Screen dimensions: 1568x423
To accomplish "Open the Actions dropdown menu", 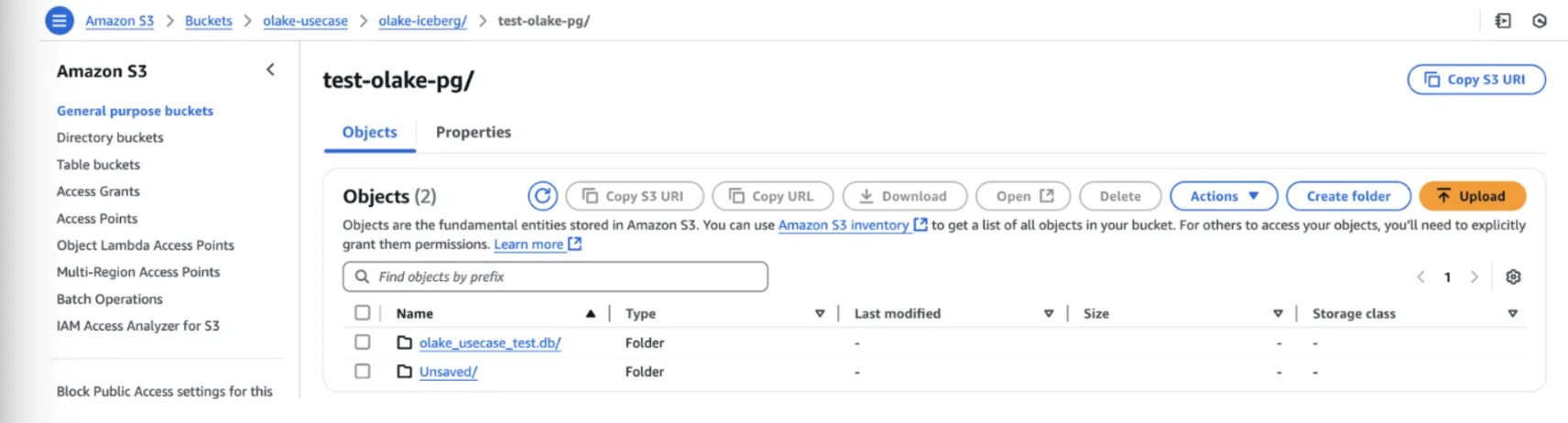I will coord(1224,196).
